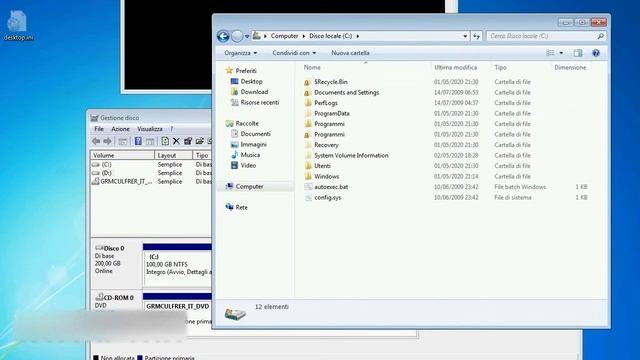Viewport: 640px width, 360px height.
Task: Open the view options dropdown arrow
Action: coord(561,53)
